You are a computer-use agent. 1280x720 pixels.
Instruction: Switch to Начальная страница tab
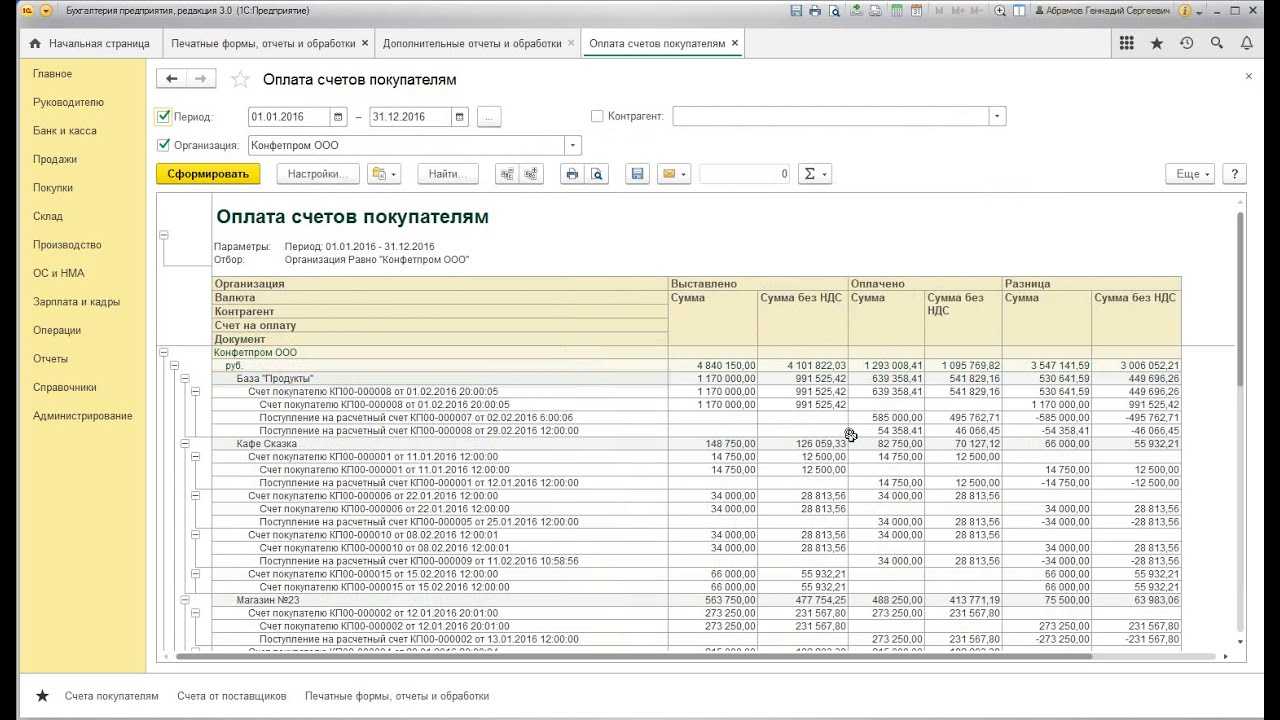pyautogui.click(x=90, y=44)
